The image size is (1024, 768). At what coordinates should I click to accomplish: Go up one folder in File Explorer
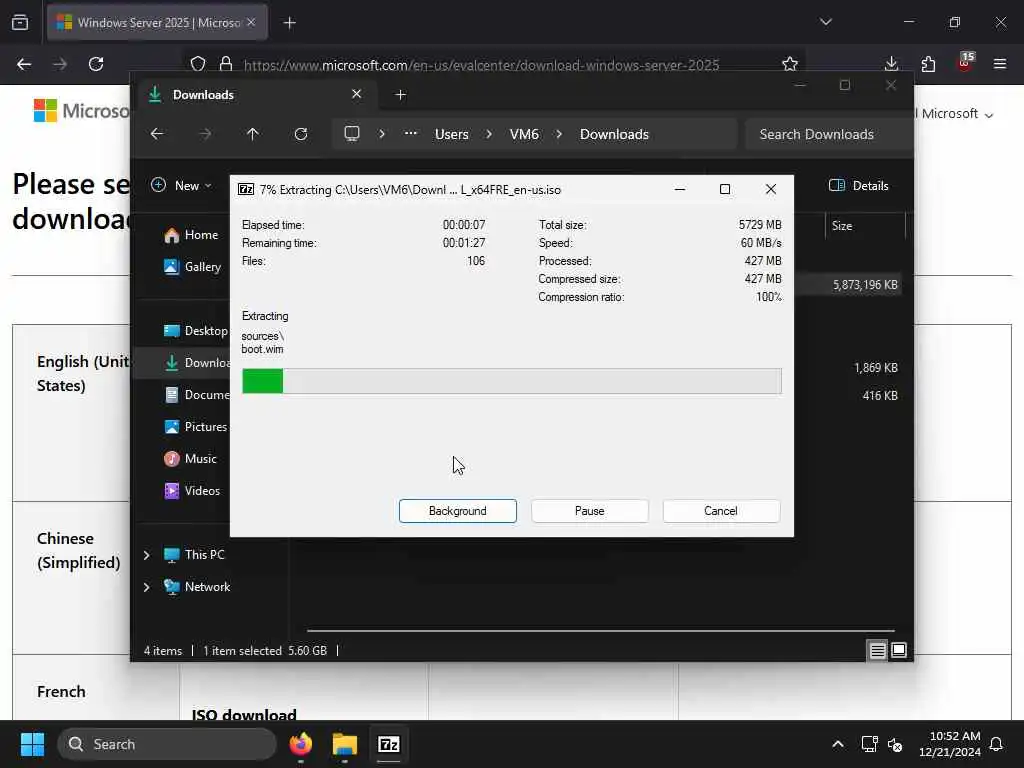click(x=253, y=134)
